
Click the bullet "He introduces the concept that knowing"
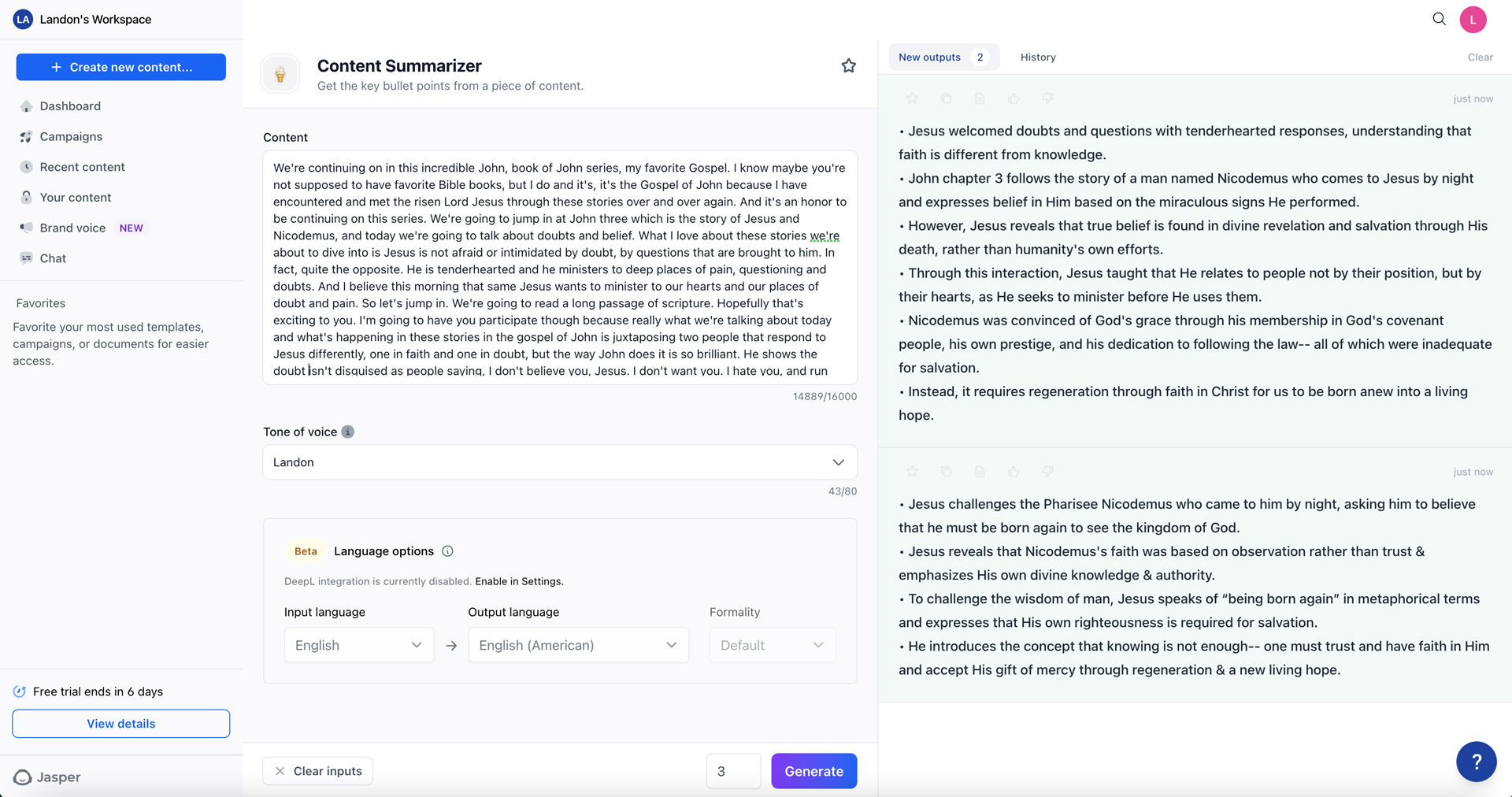click(1194, 658)
